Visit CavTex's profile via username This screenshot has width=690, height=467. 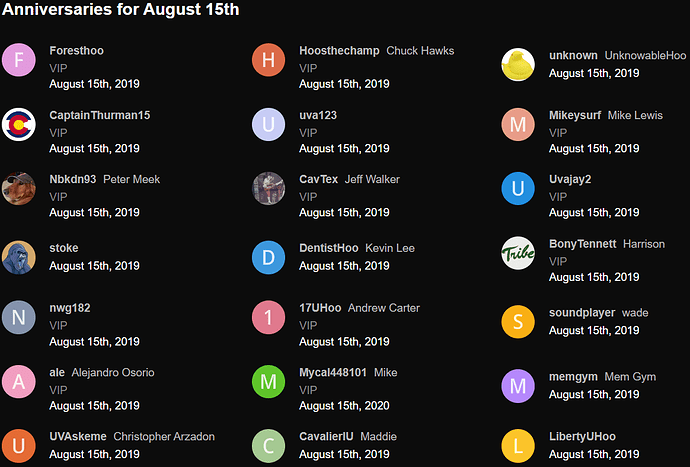318,180
